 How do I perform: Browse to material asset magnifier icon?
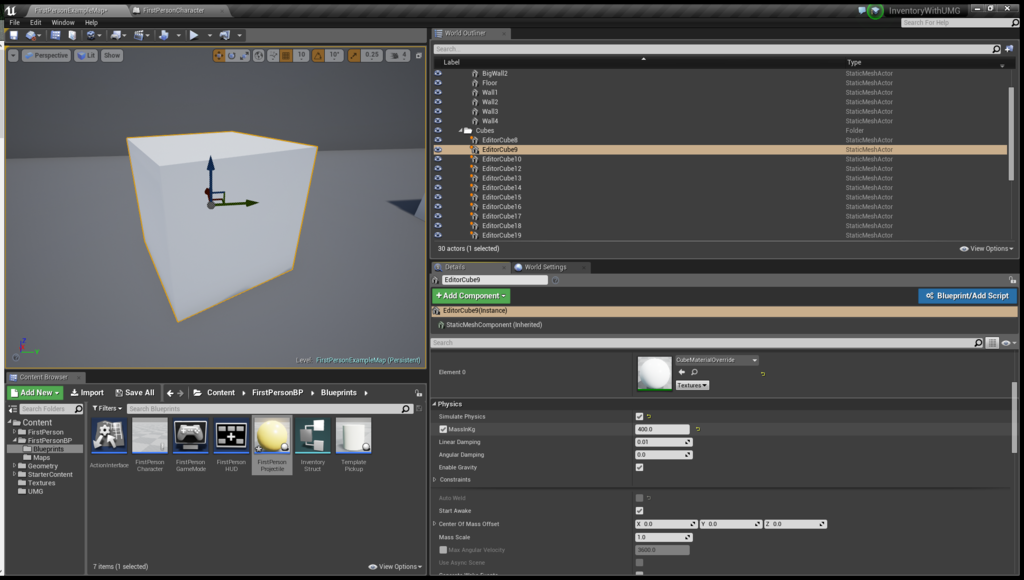(694, 372)
